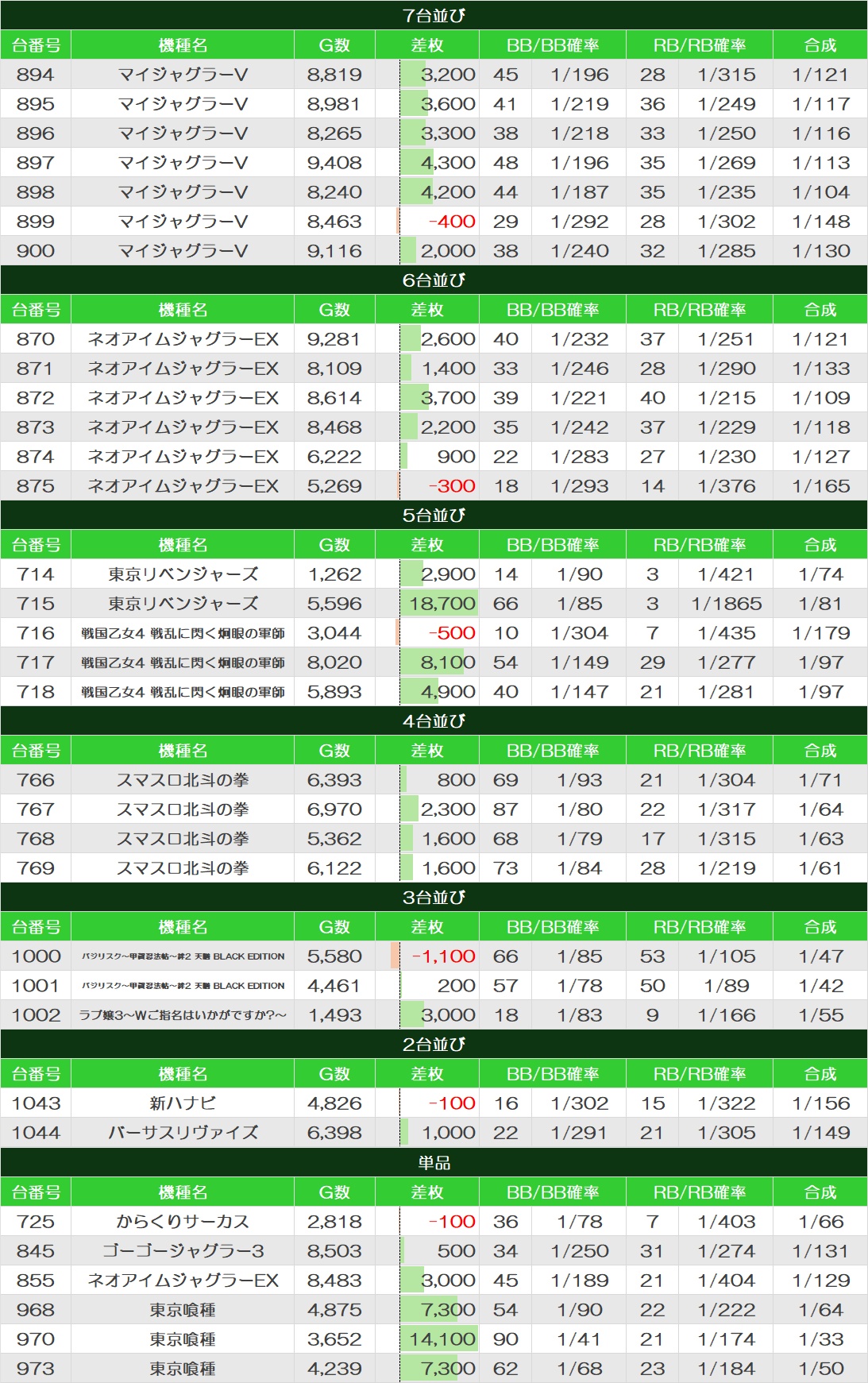The height and width of the screenshot is (1383, 868).
Task: Click G数 value 1,493 in row 1002
Action: click(334, 1015)
